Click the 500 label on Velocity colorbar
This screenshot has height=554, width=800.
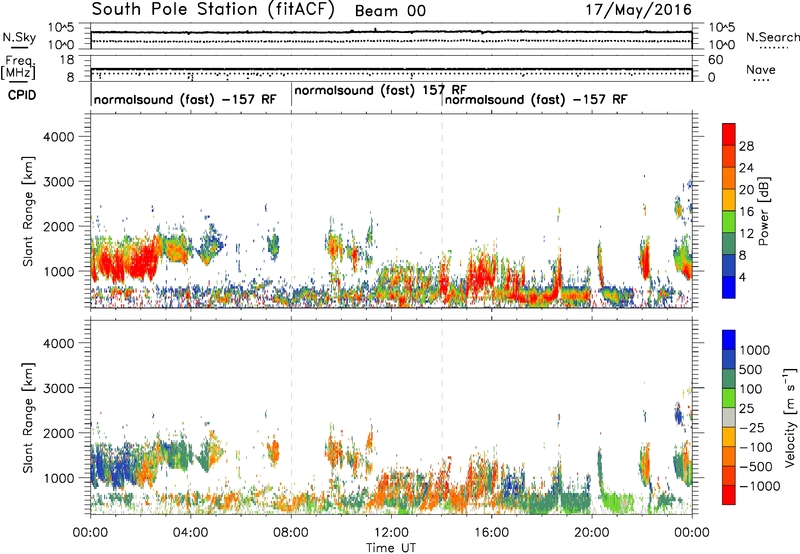pyautogui.click(x=751, y=370)
